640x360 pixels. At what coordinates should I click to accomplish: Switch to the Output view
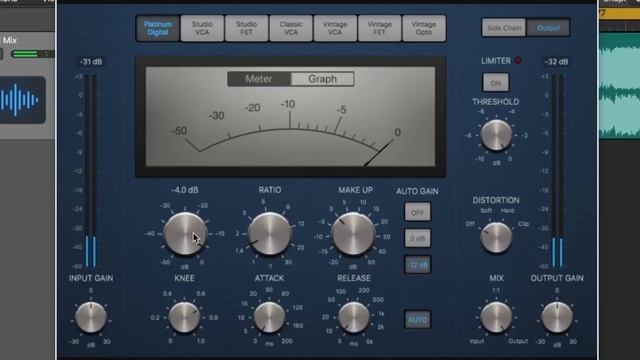pyautogui.click(x=548, y=28)
